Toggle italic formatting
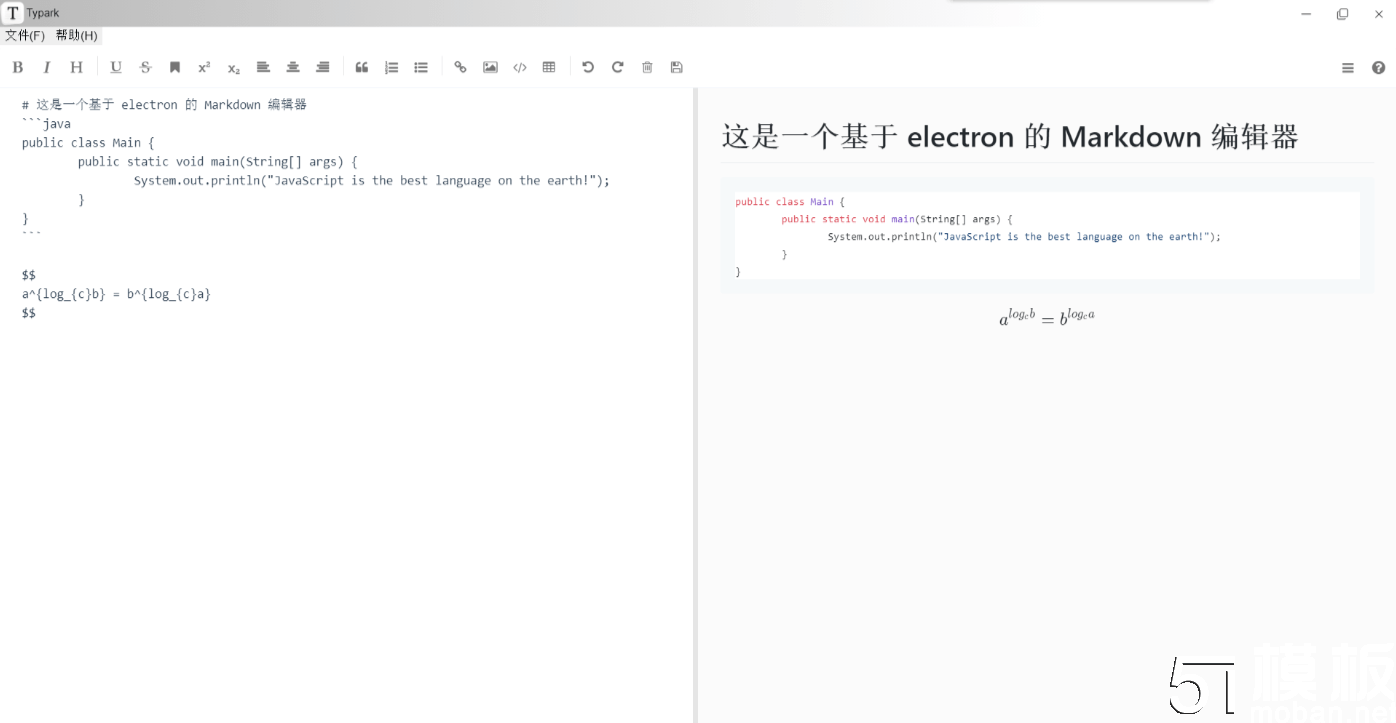Screen dimensions: 1396x723 pyautogui.click(x=47, y=67)
